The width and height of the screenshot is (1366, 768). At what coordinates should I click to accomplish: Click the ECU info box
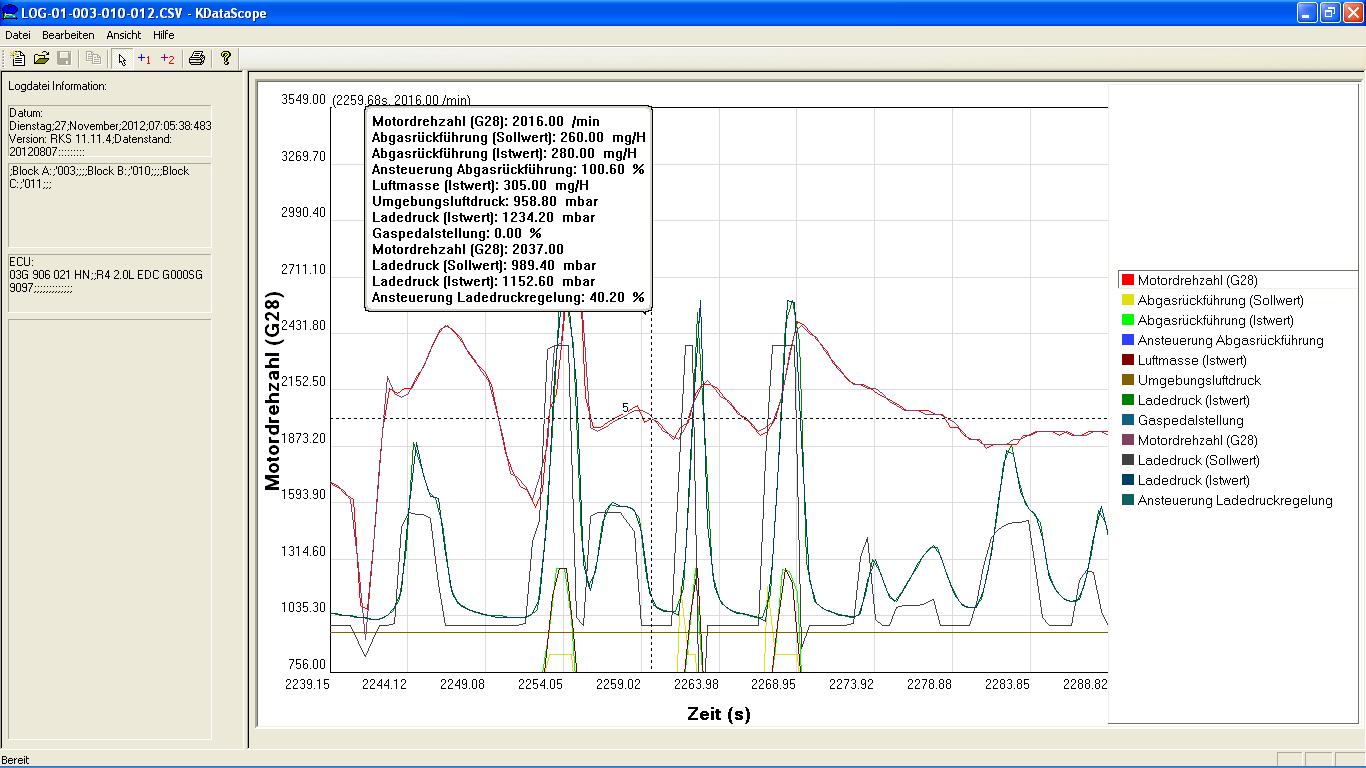point(110,281)
